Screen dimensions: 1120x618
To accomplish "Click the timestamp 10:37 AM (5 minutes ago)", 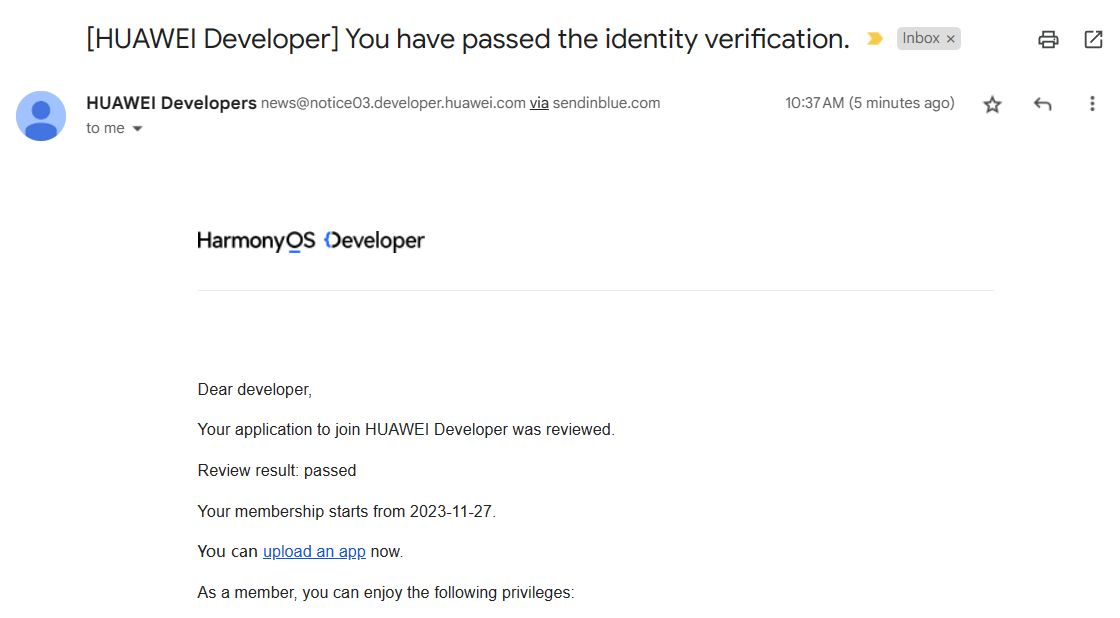I will point(870,103).
